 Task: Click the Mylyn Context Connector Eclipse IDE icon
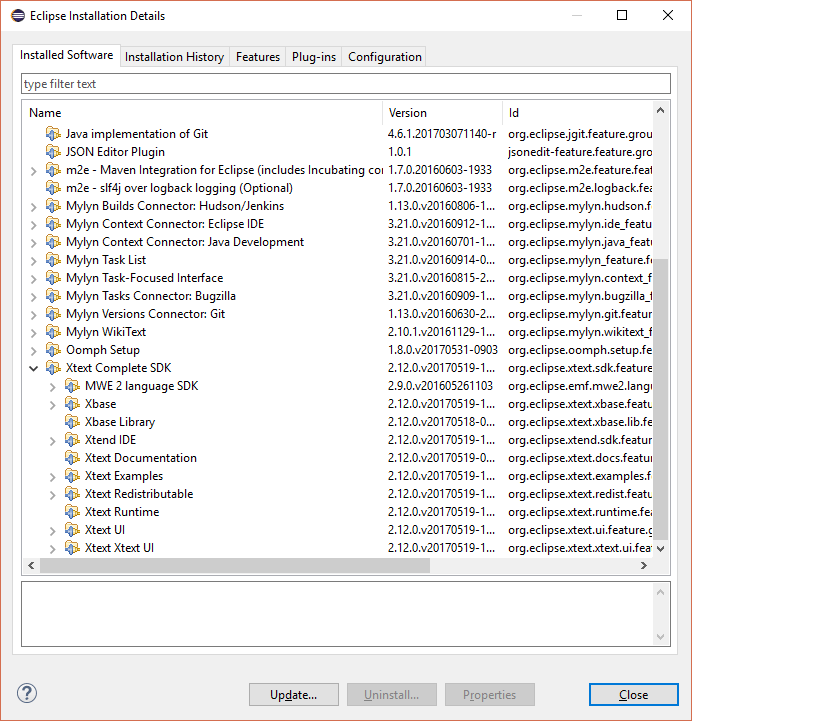[x=53, y=224]
